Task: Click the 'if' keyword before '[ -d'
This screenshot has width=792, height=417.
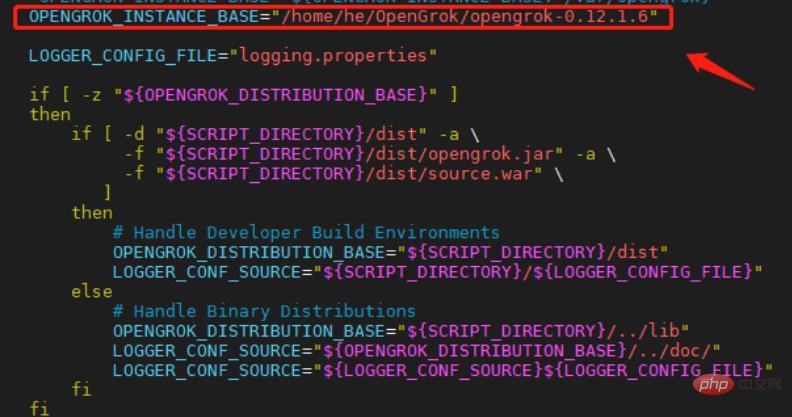Action: click(x=81, y=134)
